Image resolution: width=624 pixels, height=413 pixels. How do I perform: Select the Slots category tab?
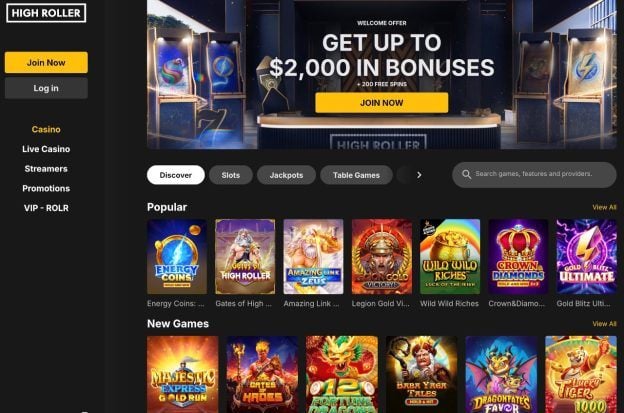(x=231, y=175)
